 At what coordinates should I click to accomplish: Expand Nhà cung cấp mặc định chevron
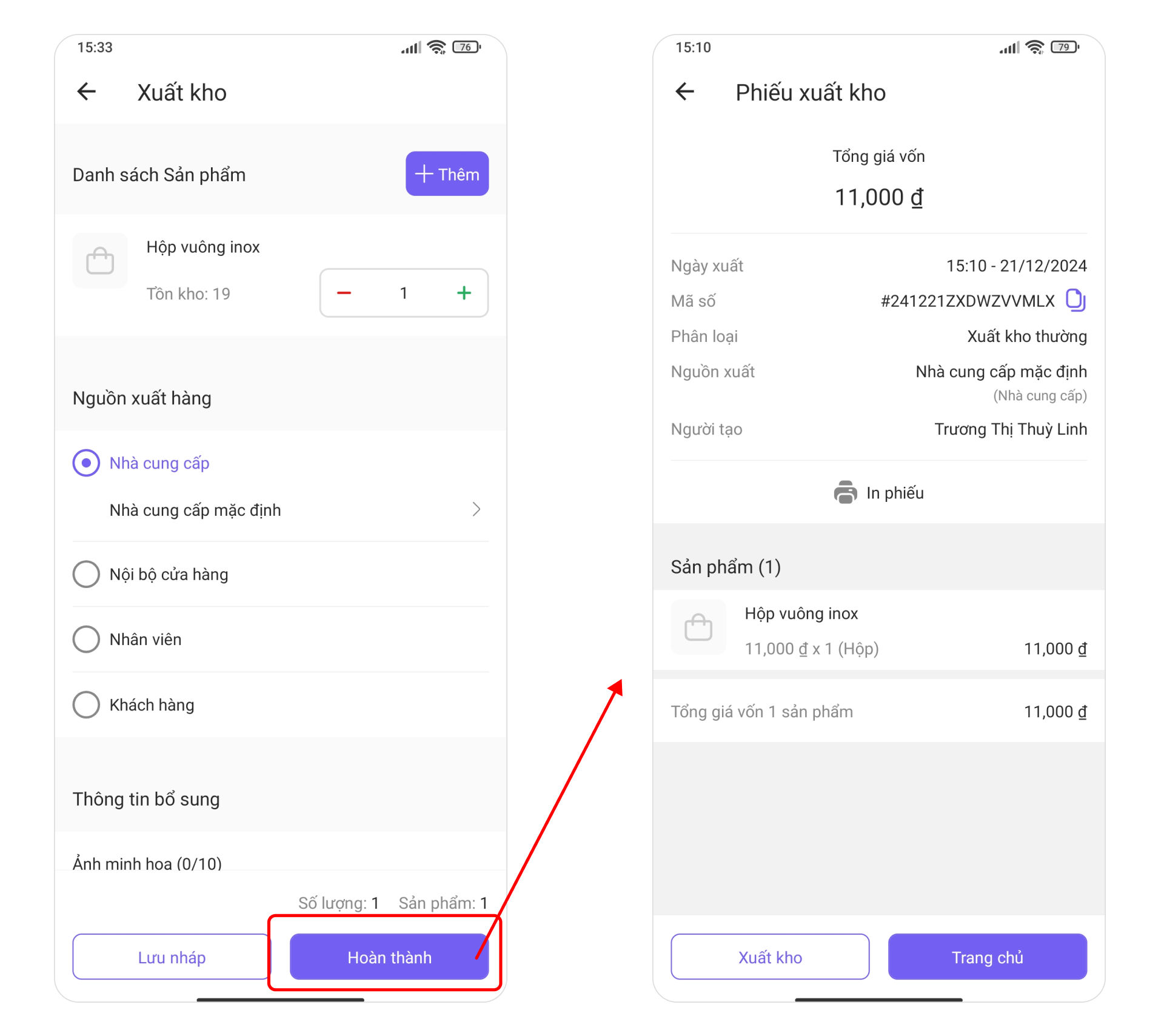coord(477,509)
